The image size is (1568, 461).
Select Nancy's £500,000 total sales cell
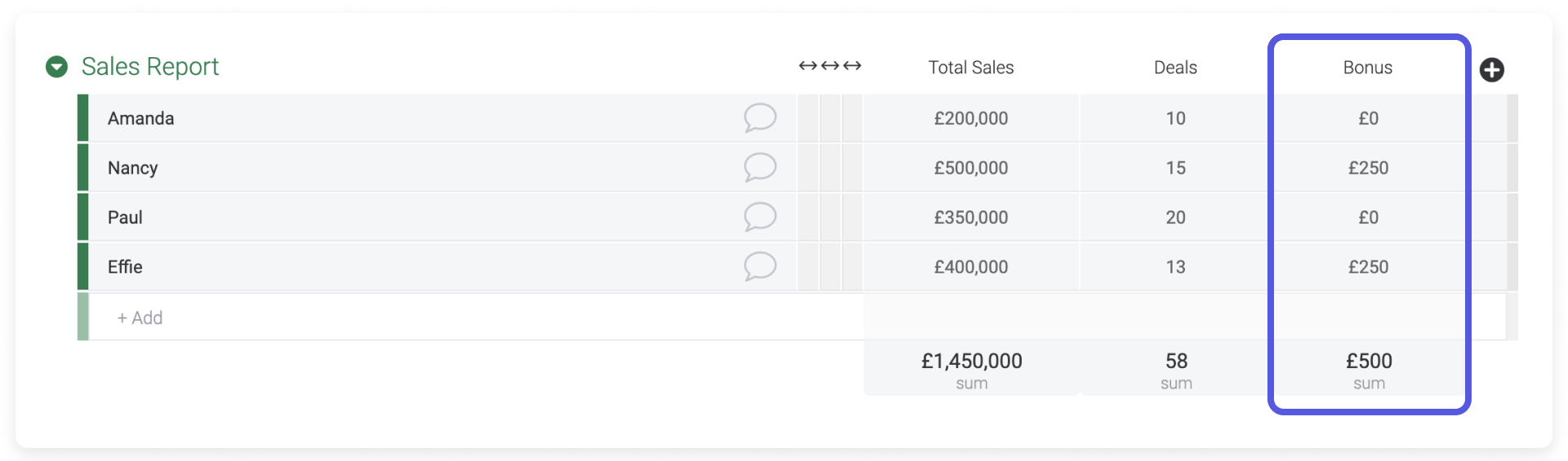point(971,167)
